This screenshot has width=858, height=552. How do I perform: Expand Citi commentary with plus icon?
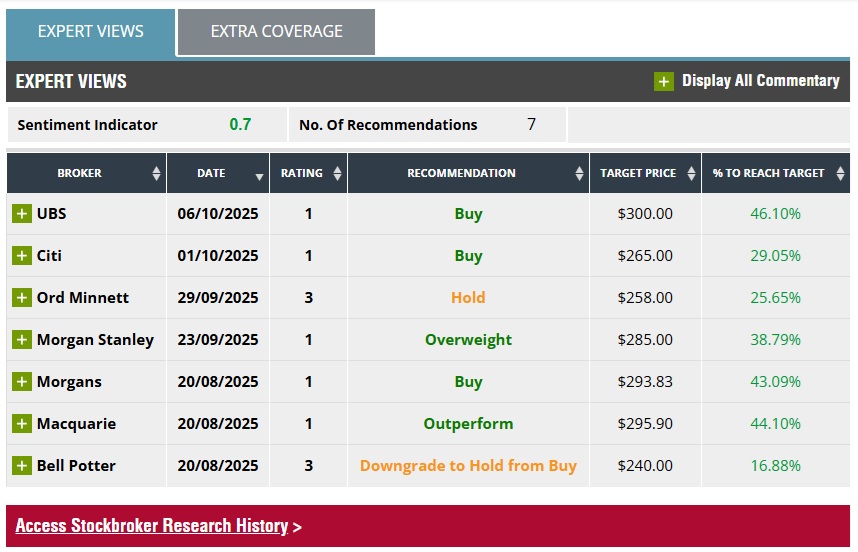pos(22,256)
